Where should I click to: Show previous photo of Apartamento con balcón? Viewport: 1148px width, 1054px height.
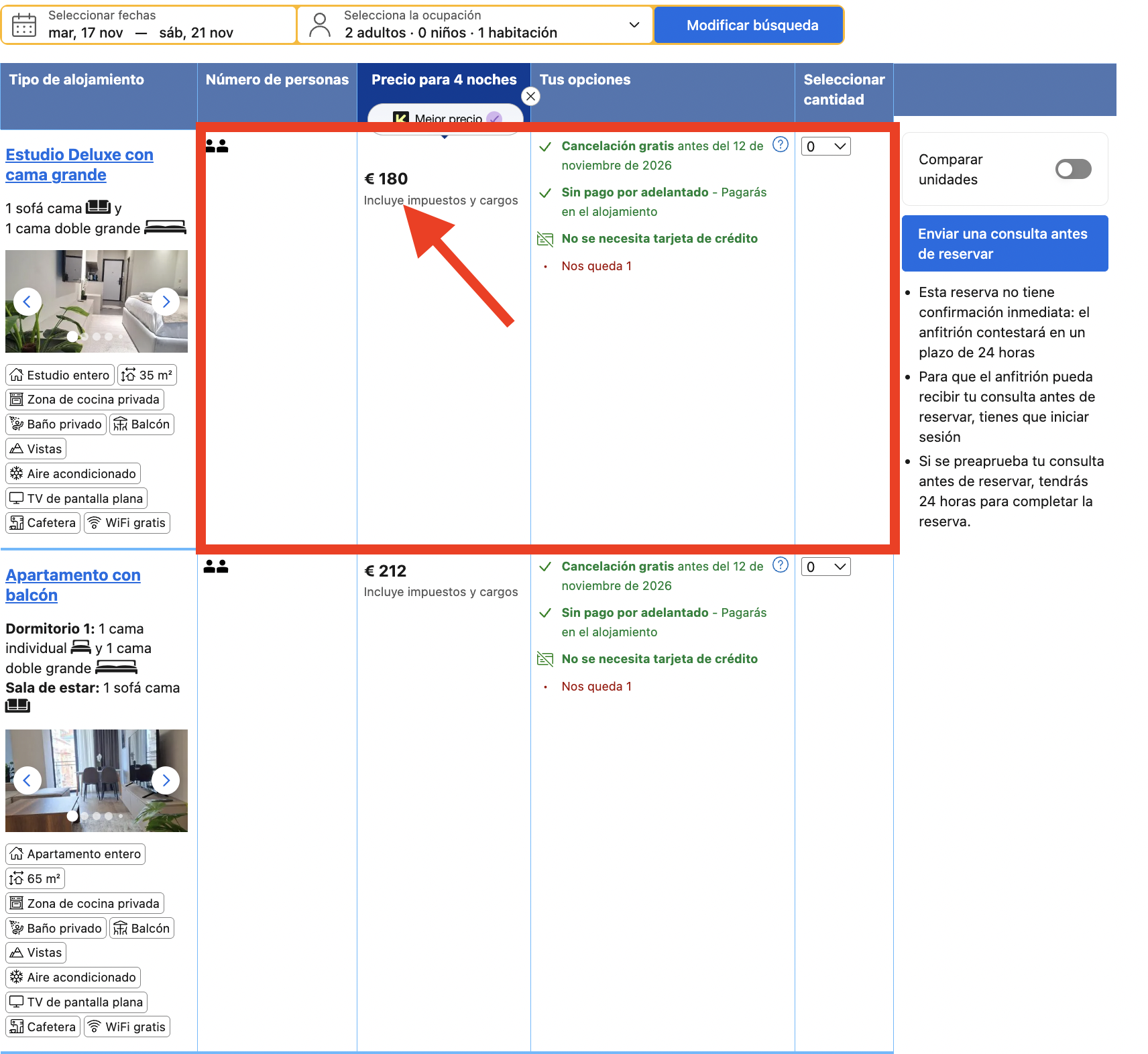(27, 780)
